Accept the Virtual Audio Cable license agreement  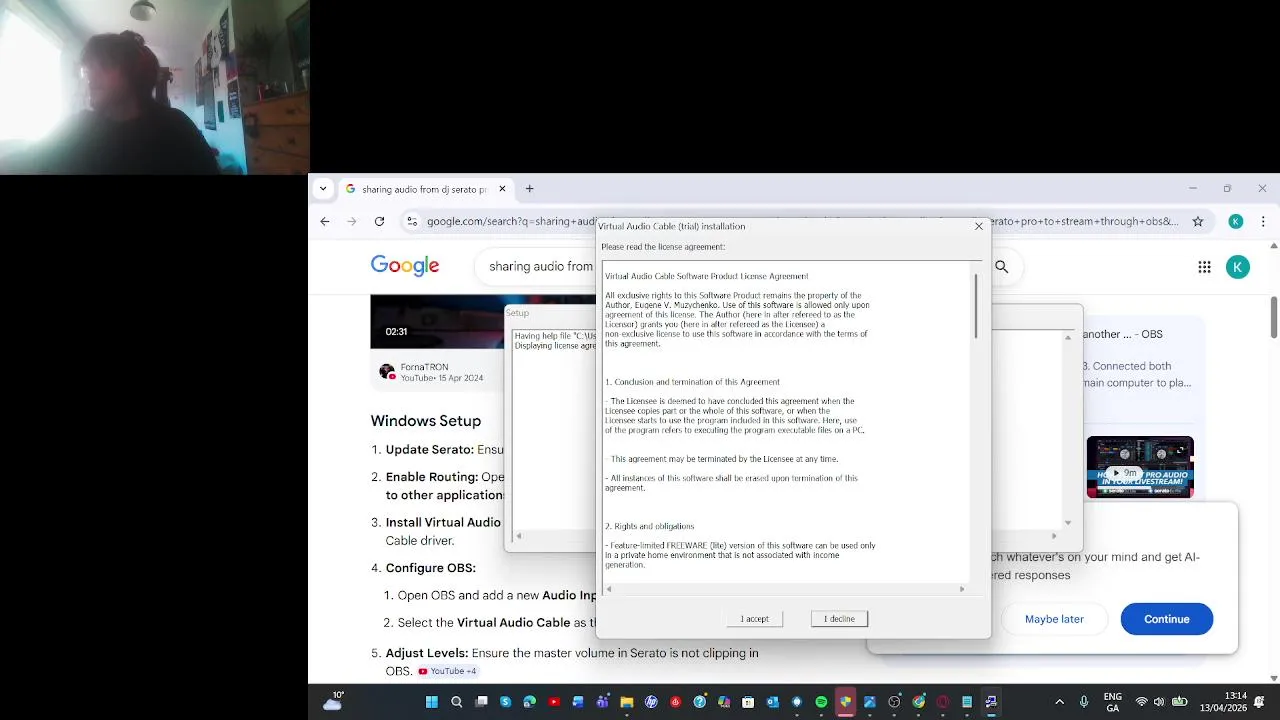click(x=754, y=619)
